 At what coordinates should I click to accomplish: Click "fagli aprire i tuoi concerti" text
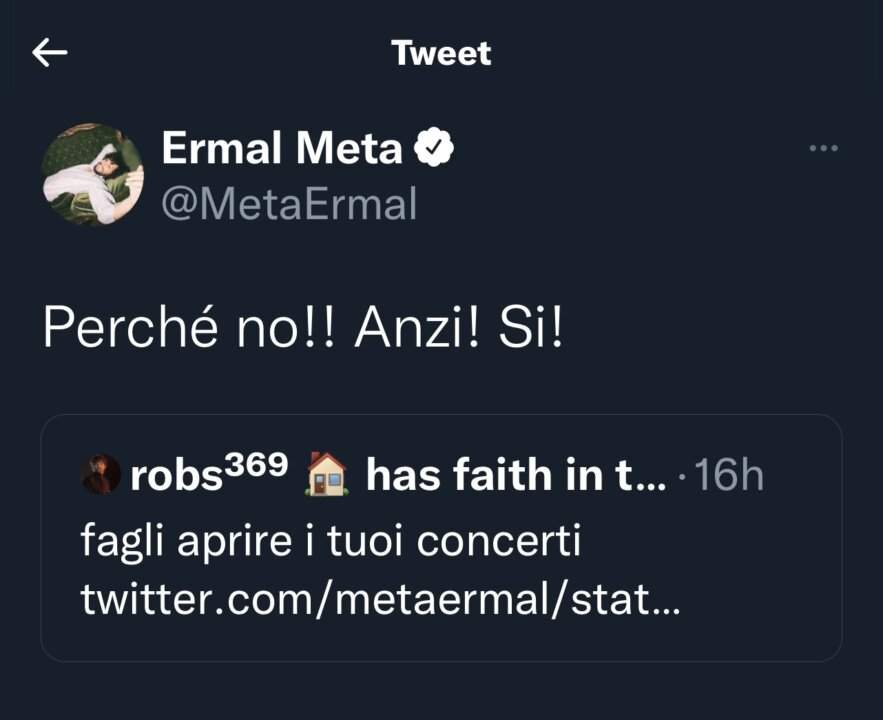330,541
